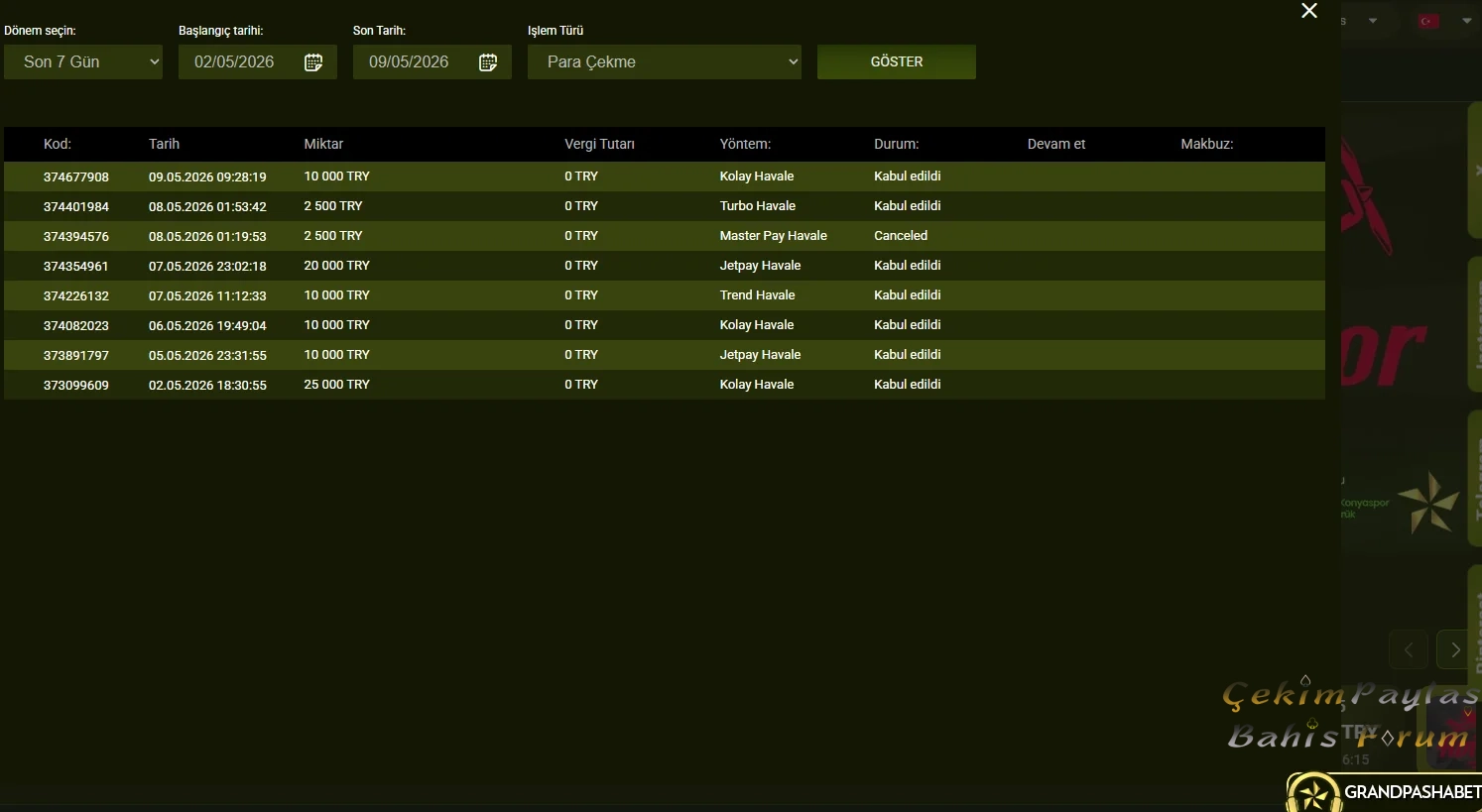Close the transaction history dialog
The height and width of the screenshot is (812, 1482).
click(x=1309, y=10)
